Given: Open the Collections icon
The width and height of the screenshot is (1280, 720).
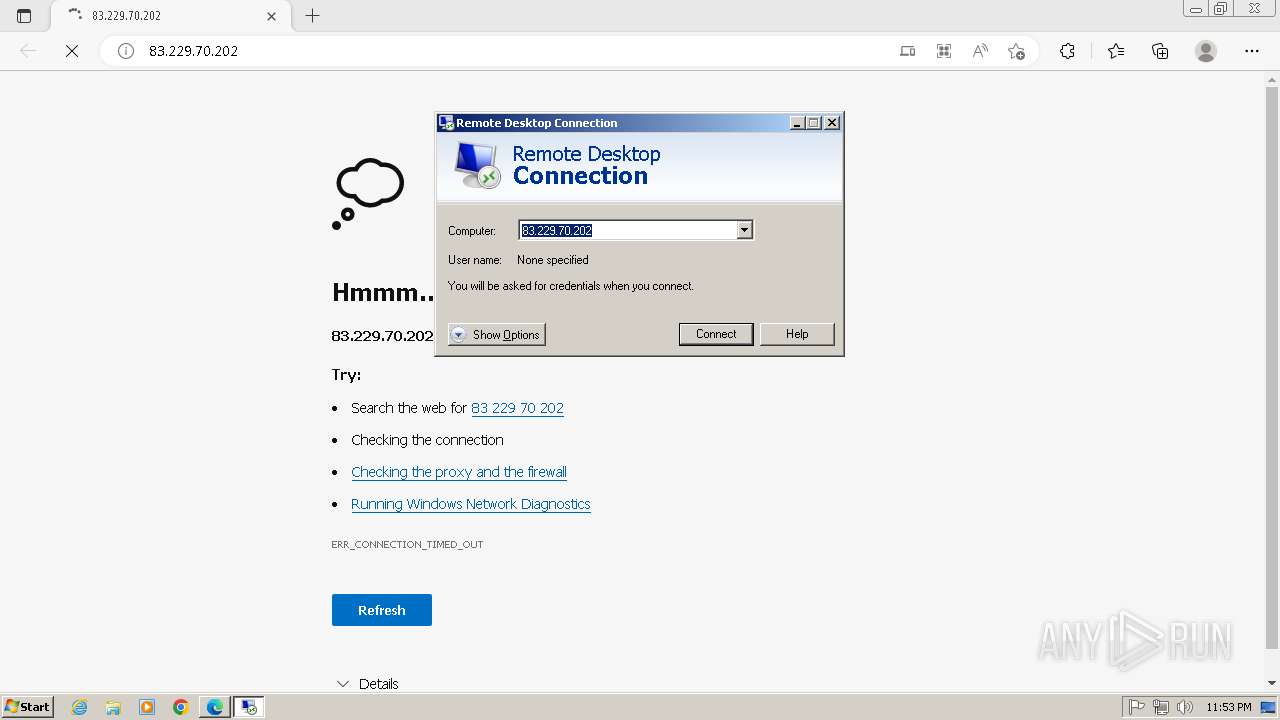Looking at the screenshot, I should coord(1160,51).
